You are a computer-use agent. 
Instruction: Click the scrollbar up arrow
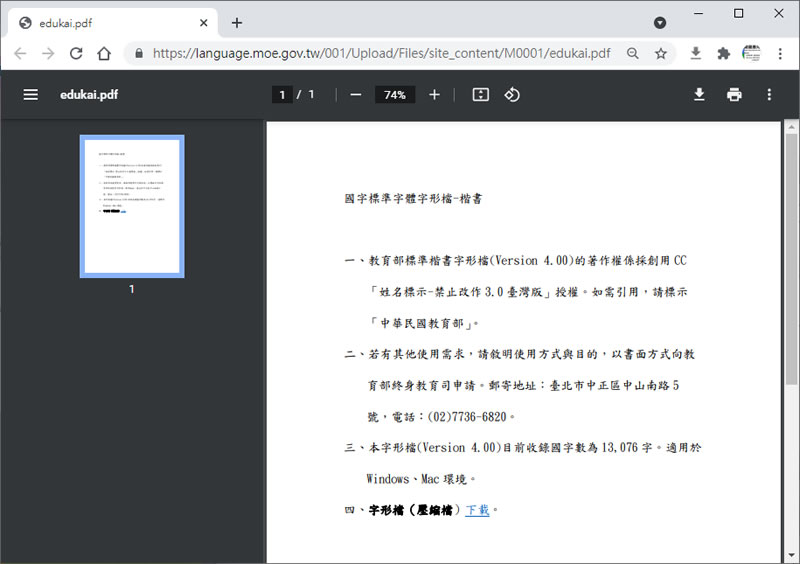tap(791, 127)
